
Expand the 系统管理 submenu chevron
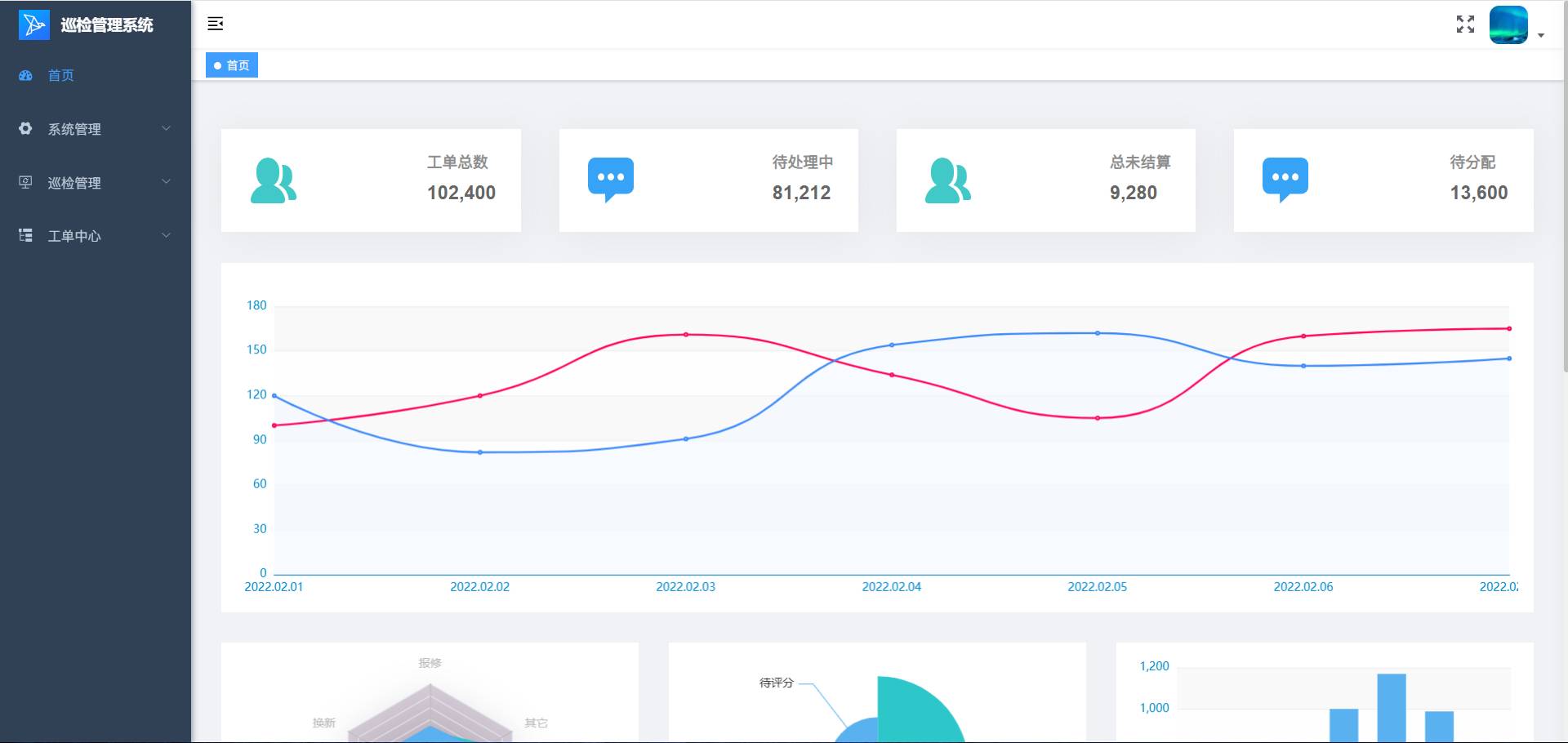tap(166, 128)
